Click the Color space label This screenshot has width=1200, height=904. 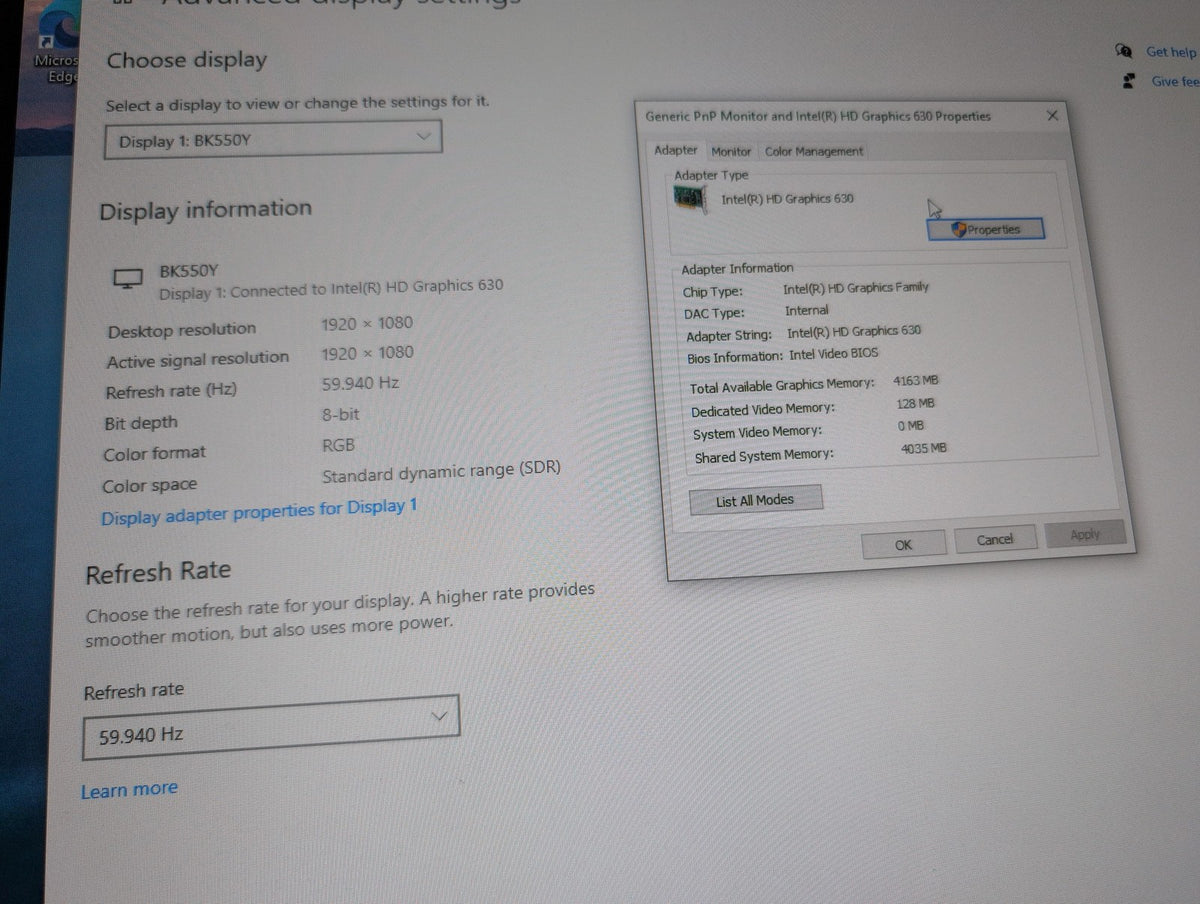(x=150, y=487)
